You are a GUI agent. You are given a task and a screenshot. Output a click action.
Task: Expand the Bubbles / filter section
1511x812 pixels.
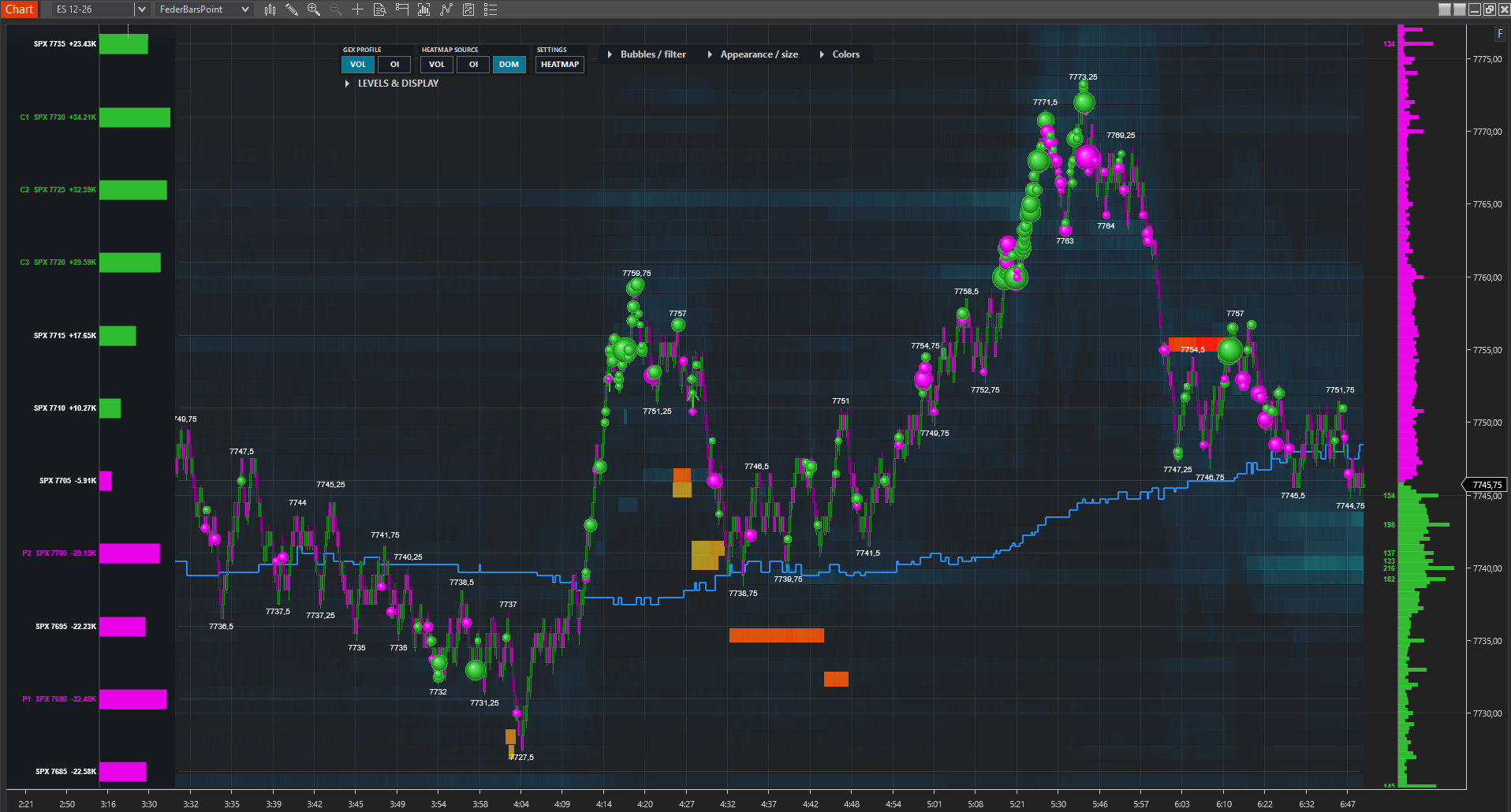pyautogui.click(x=647, y=54)
